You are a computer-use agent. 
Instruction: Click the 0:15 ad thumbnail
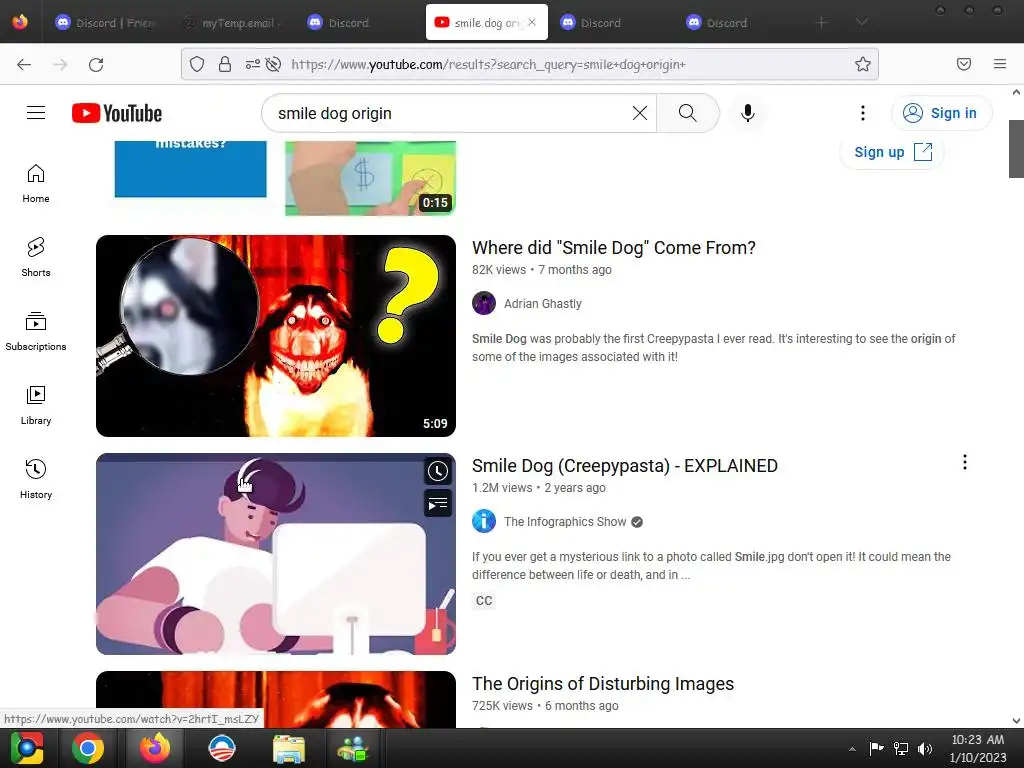[370, 178]
